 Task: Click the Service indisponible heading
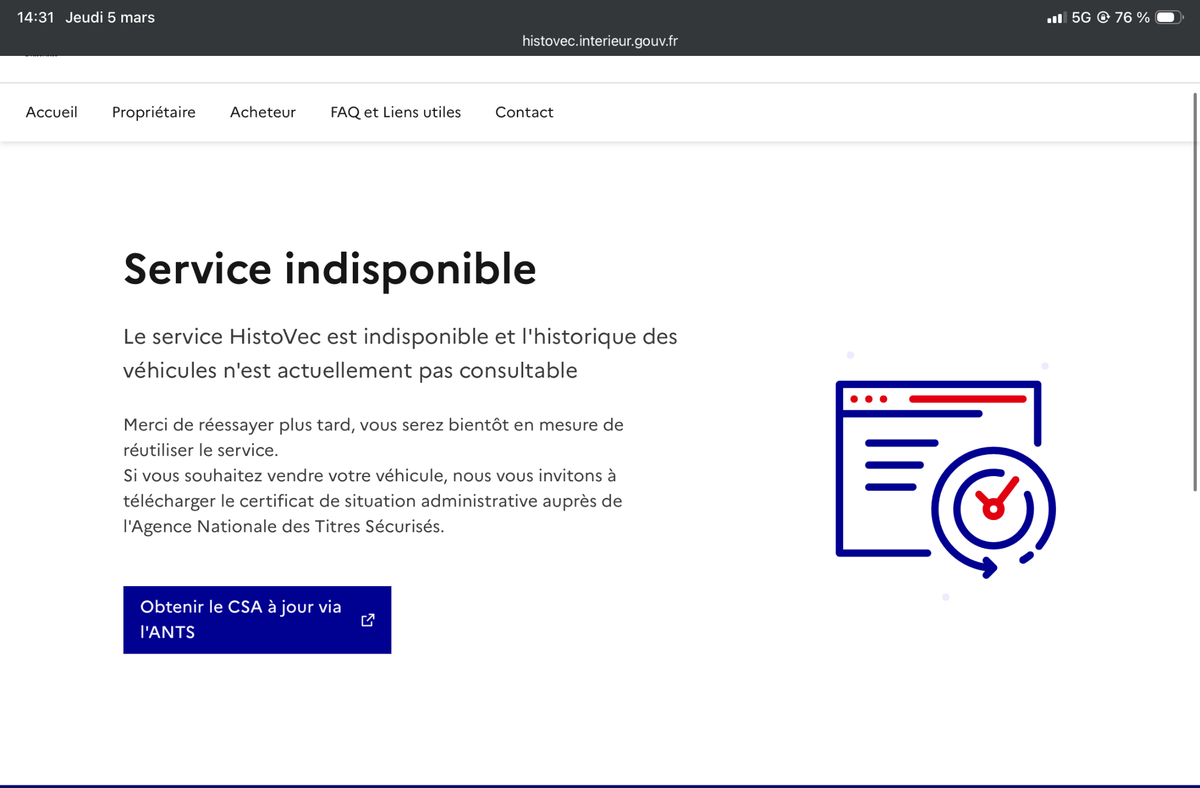[329, 268]
